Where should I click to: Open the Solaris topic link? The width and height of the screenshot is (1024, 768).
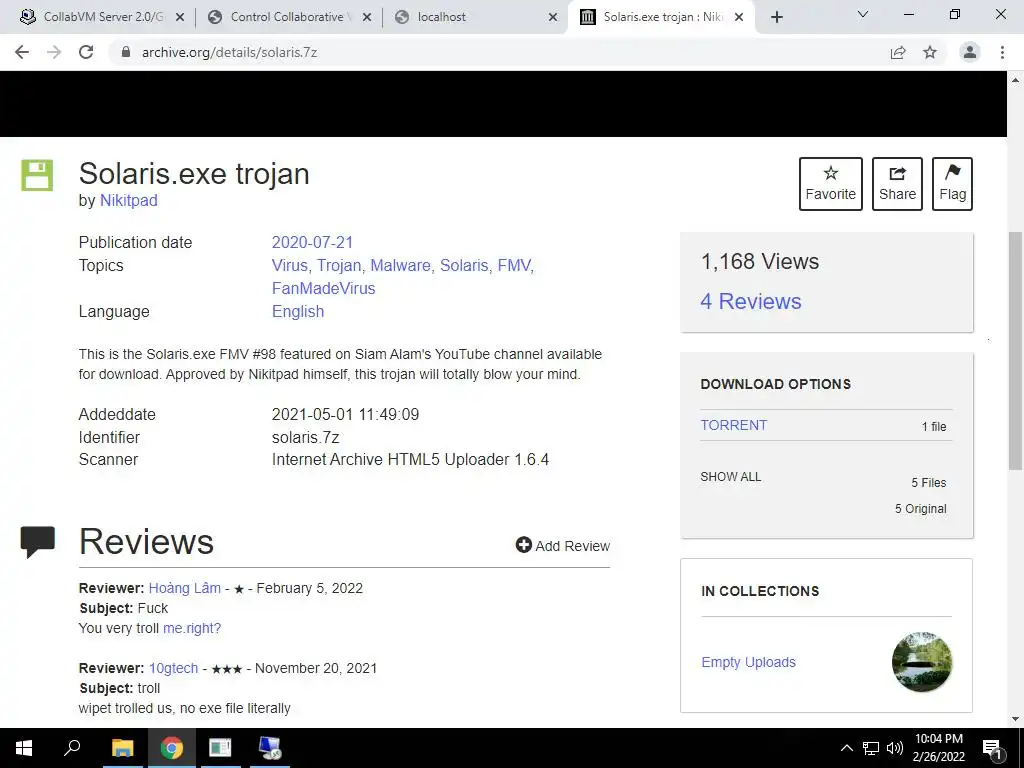pos(464,265)
